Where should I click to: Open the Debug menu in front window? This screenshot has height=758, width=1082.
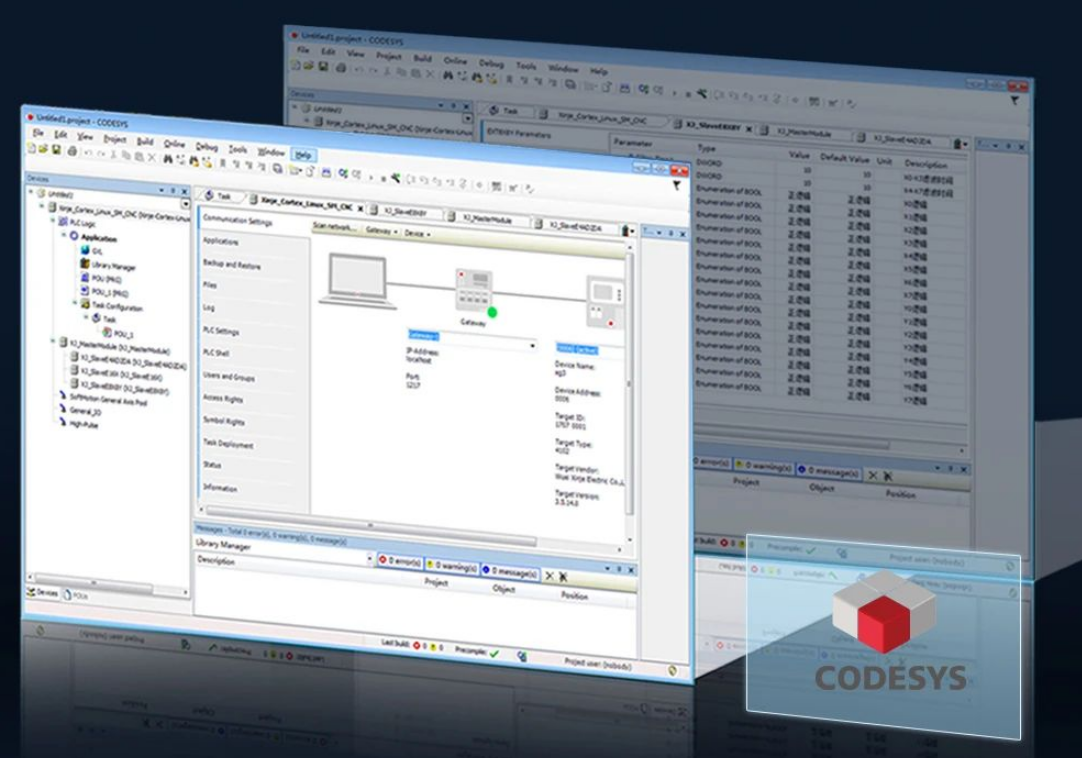(x=206, y=146)
